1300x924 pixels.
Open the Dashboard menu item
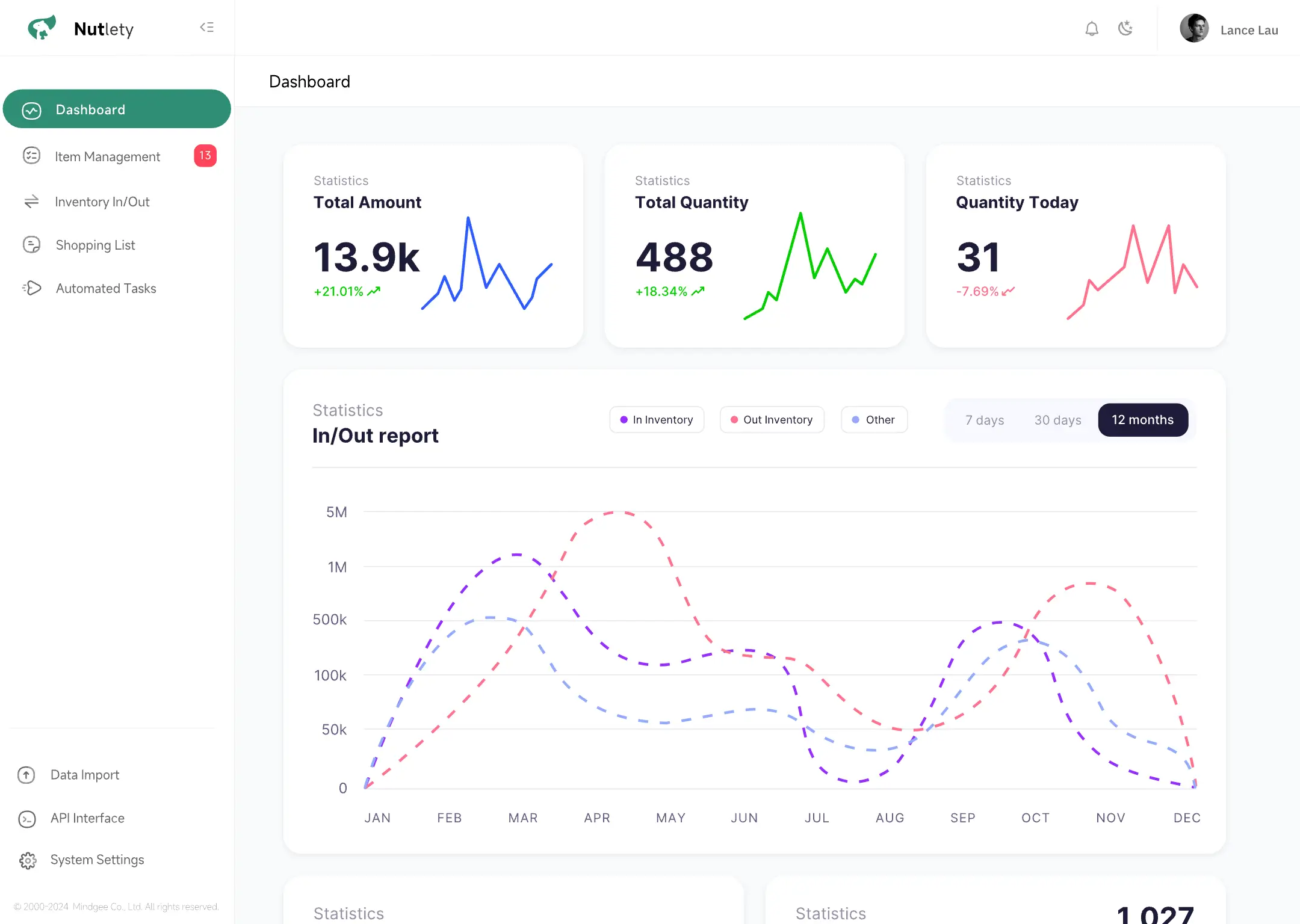pos(117,109)
